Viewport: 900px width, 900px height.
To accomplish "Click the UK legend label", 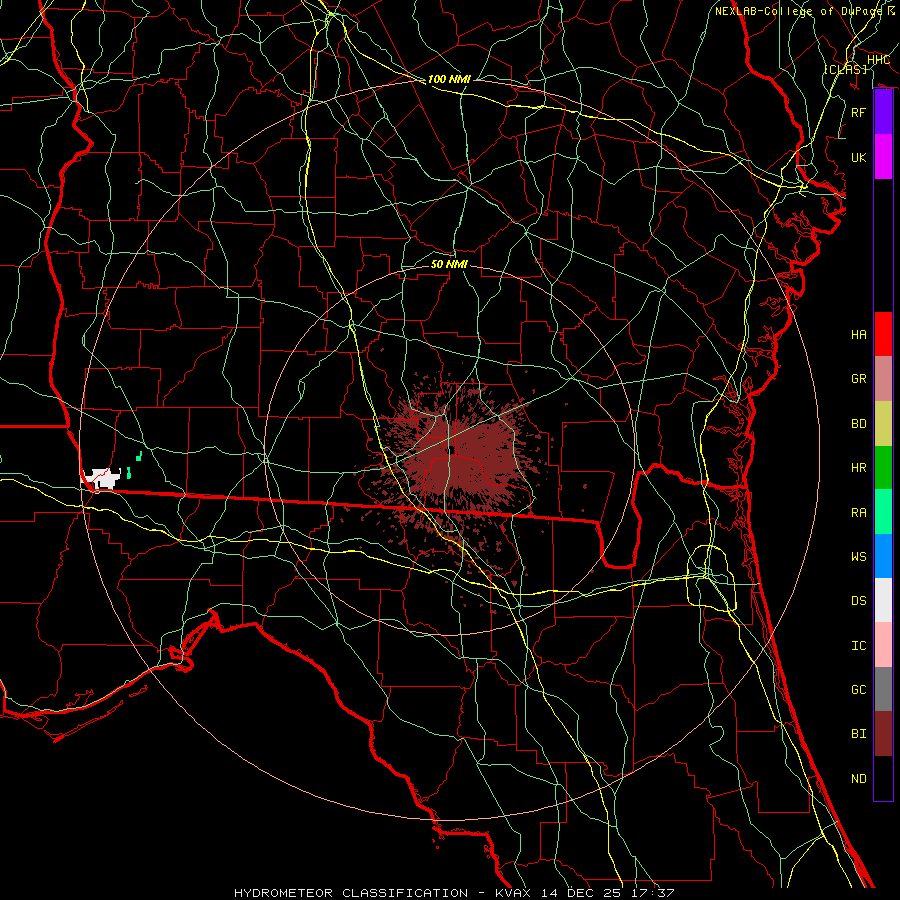I will [859, 157].
